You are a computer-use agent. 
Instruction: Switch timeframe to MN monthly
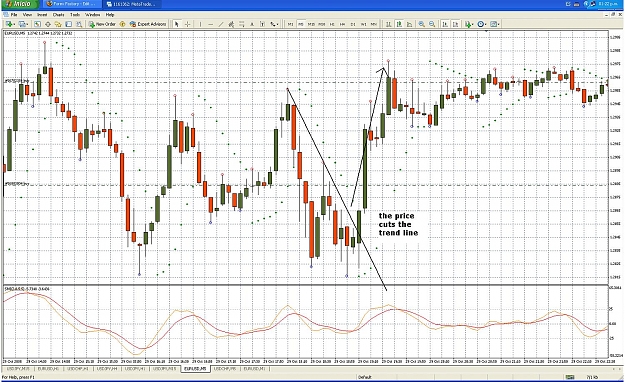[x=373, y=24]
